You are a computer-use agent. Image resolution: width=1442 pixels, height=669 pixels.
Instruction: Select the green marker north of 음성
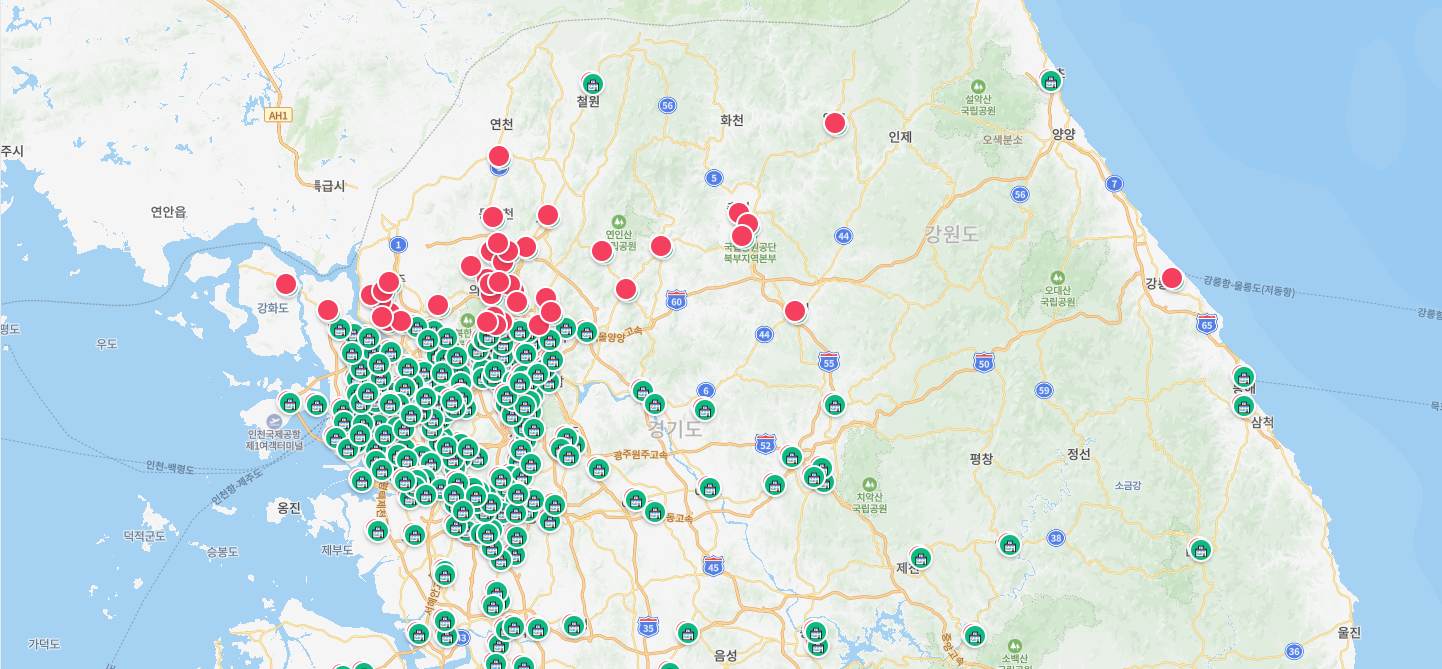point(687,632)
